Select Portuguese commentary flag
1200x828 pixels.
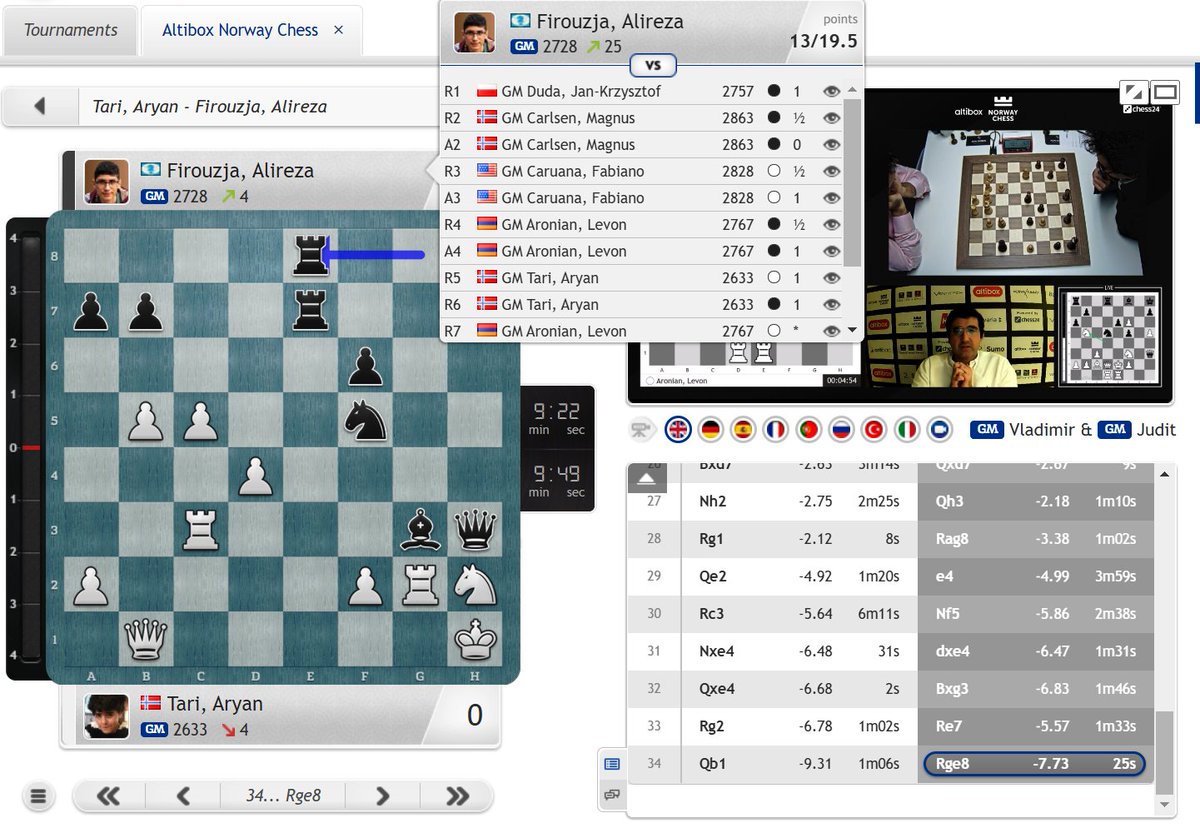pos(808,430)
